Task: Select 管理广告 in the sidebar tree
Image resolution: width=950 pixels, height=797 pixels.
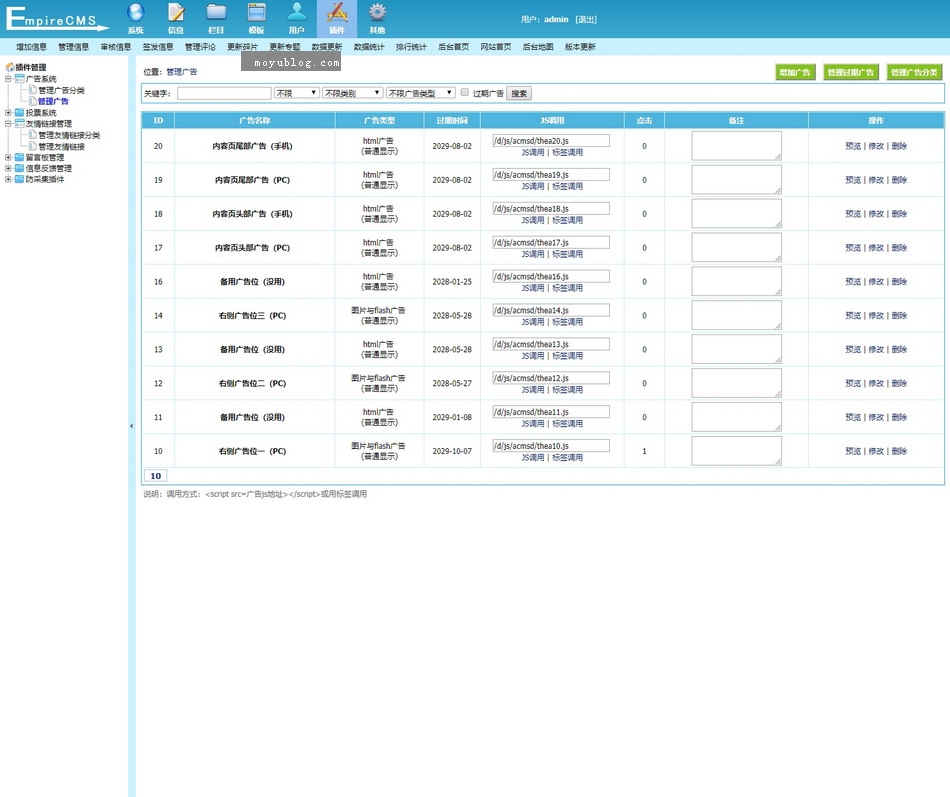Action: click(x=53, y=101)
